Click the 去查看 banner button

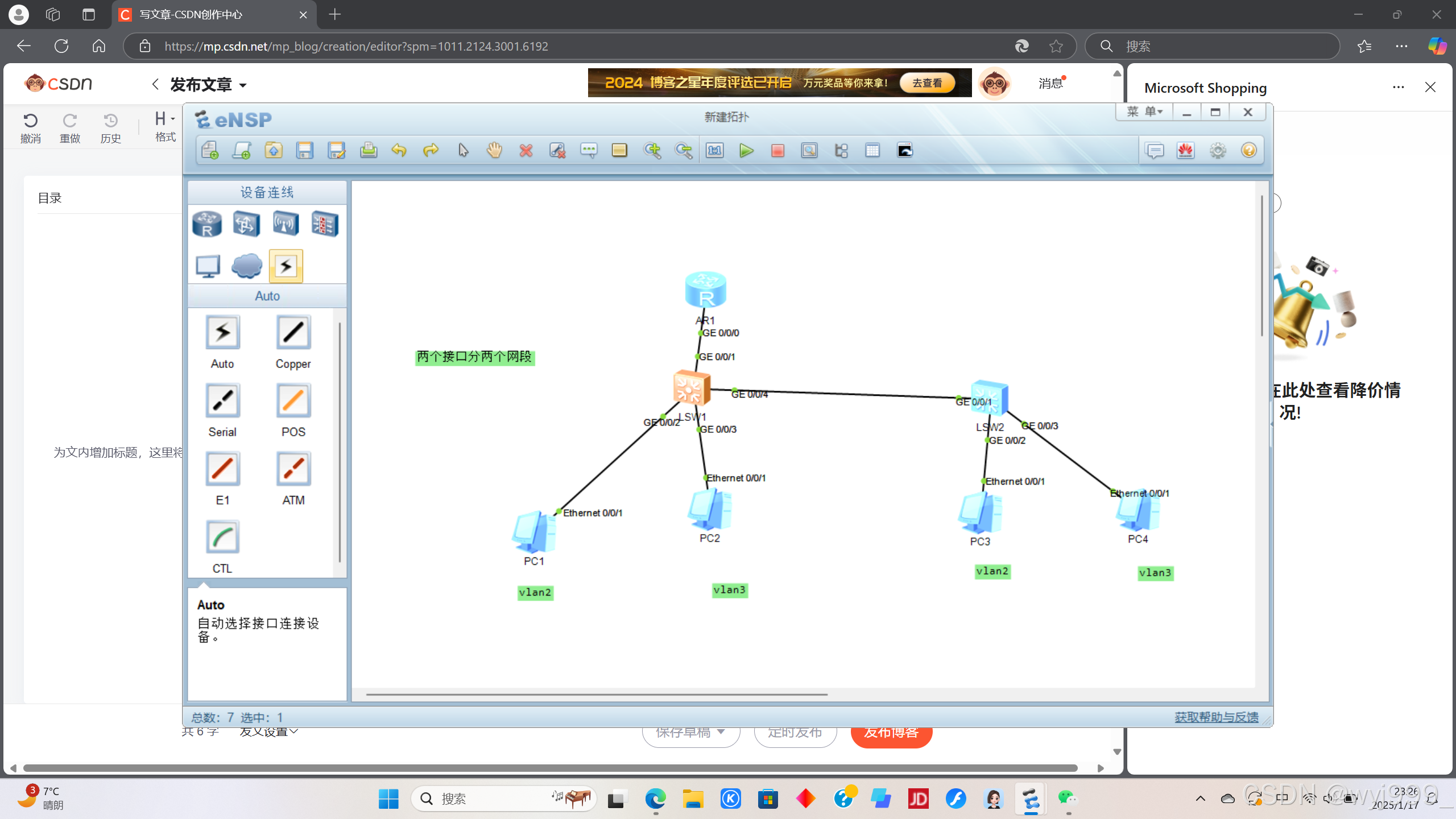[x=926, y=83]
